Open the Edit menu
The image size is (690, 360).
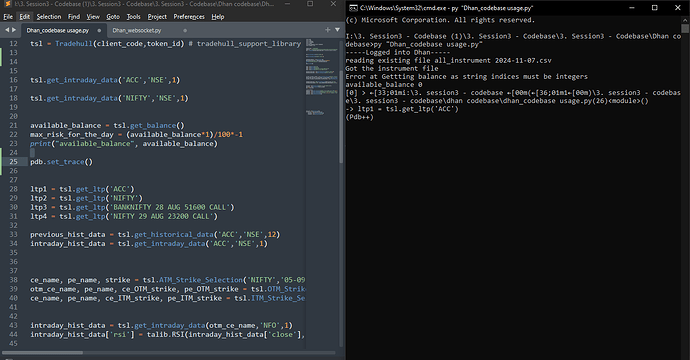25,17
